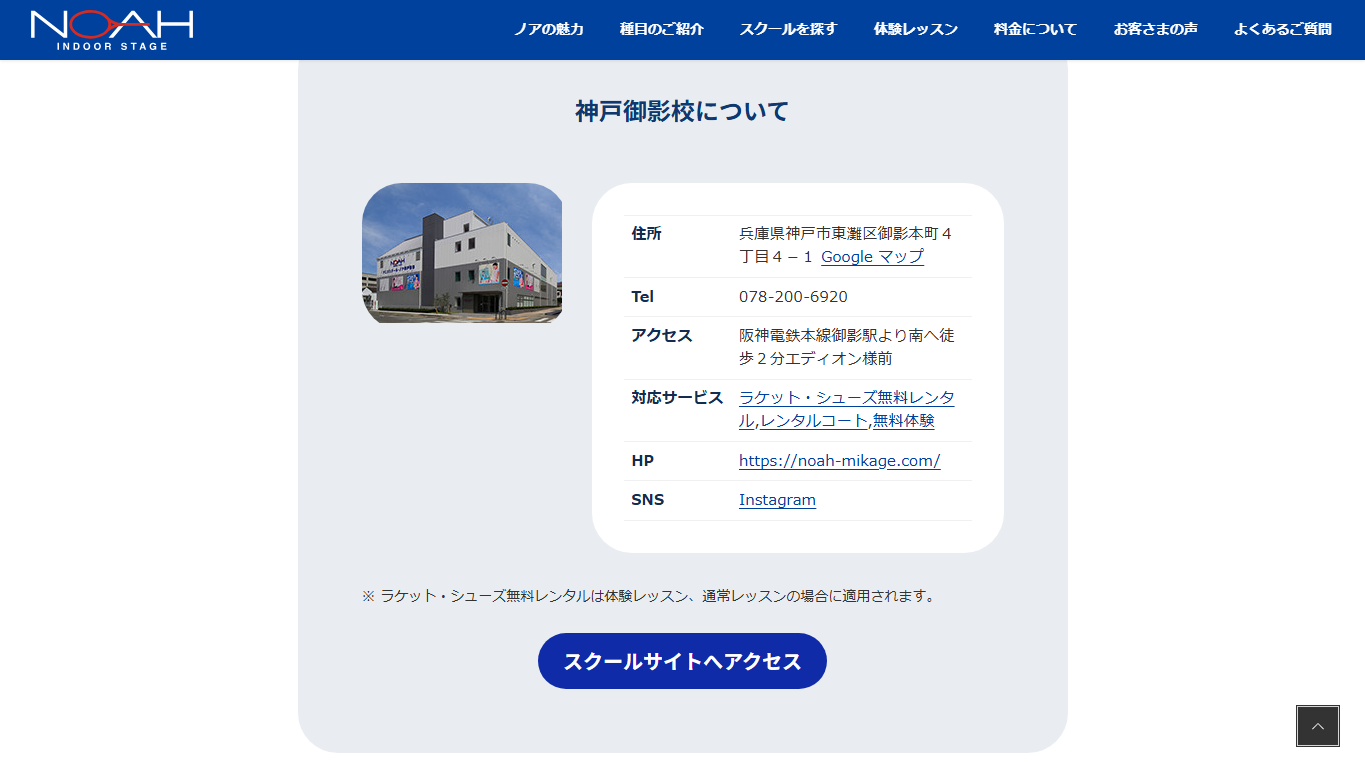Screen dimensions: 1365x768
Task: Click the HP row label
Action: [x=642, y=461]
